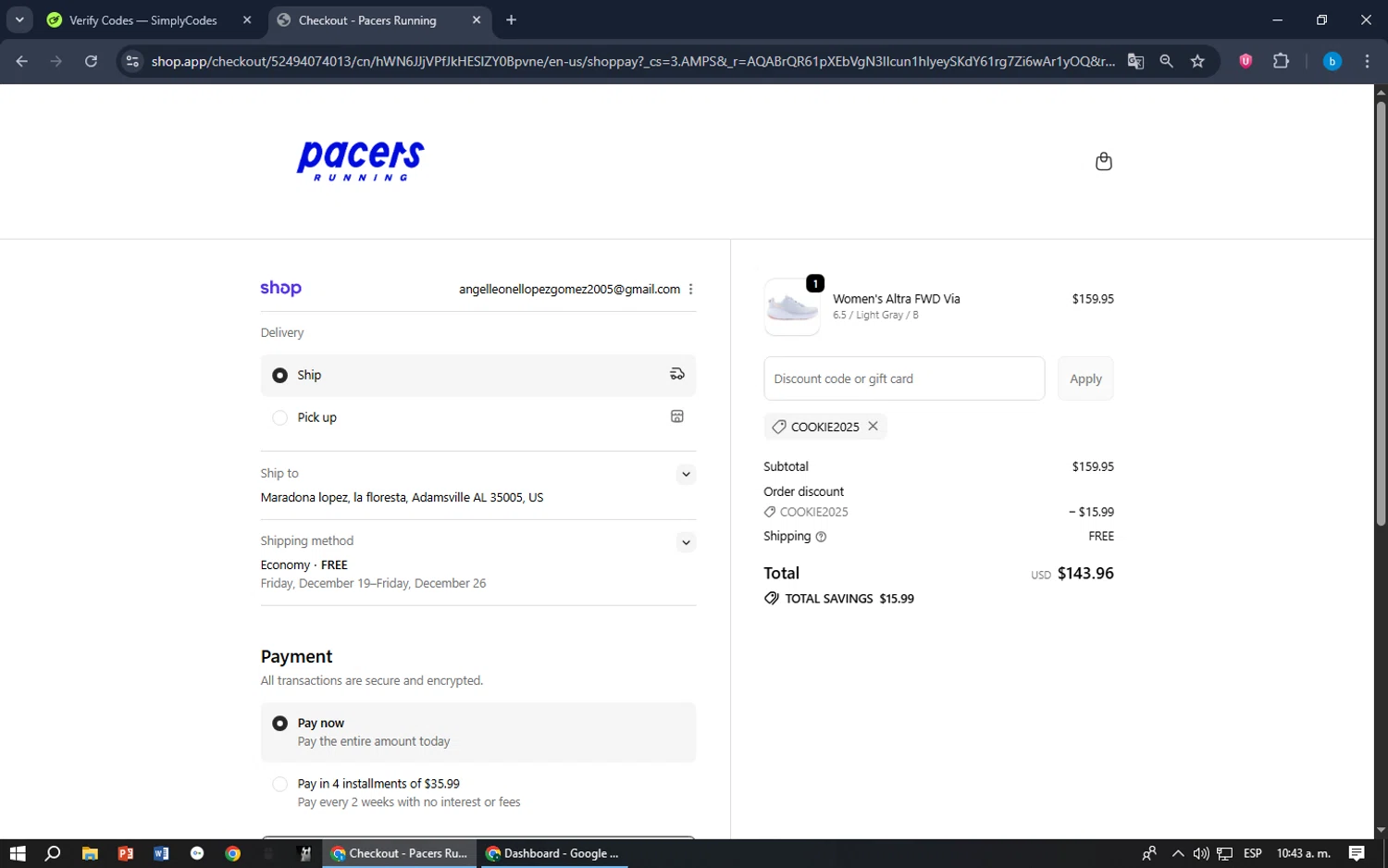Click the Apply discount button
The height and width of the screenshot is (868, 1388).
click(x=1085, y=378)
